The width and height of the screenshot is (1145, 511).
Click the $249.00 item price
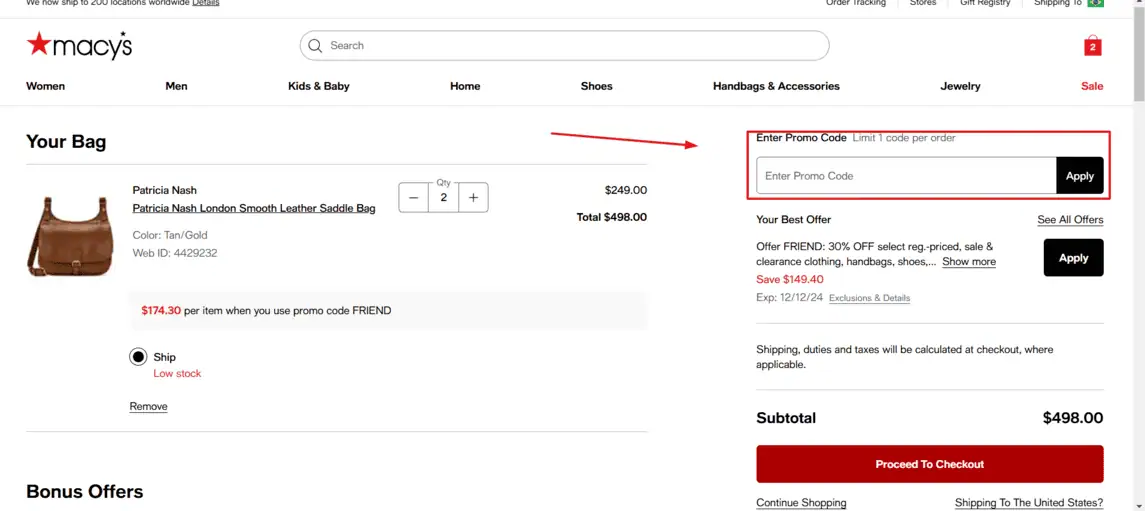click(x=626, y=190)
